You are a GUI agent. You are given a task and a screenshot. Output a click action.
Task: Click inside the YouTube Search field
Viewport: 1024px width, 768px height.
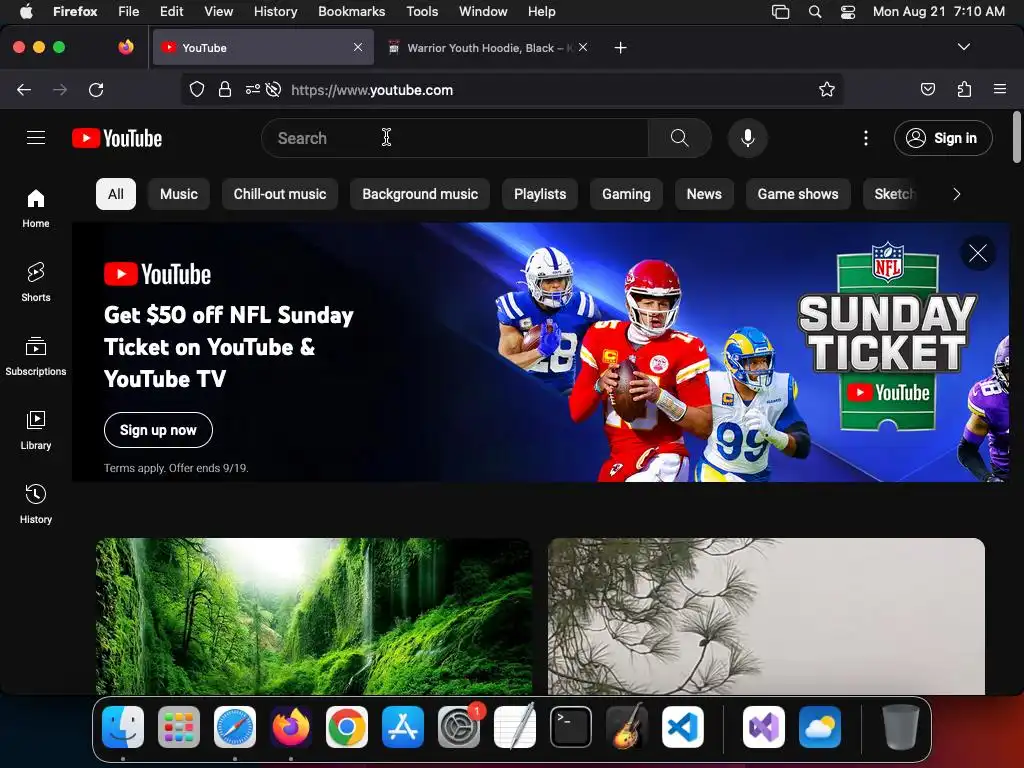455,138
